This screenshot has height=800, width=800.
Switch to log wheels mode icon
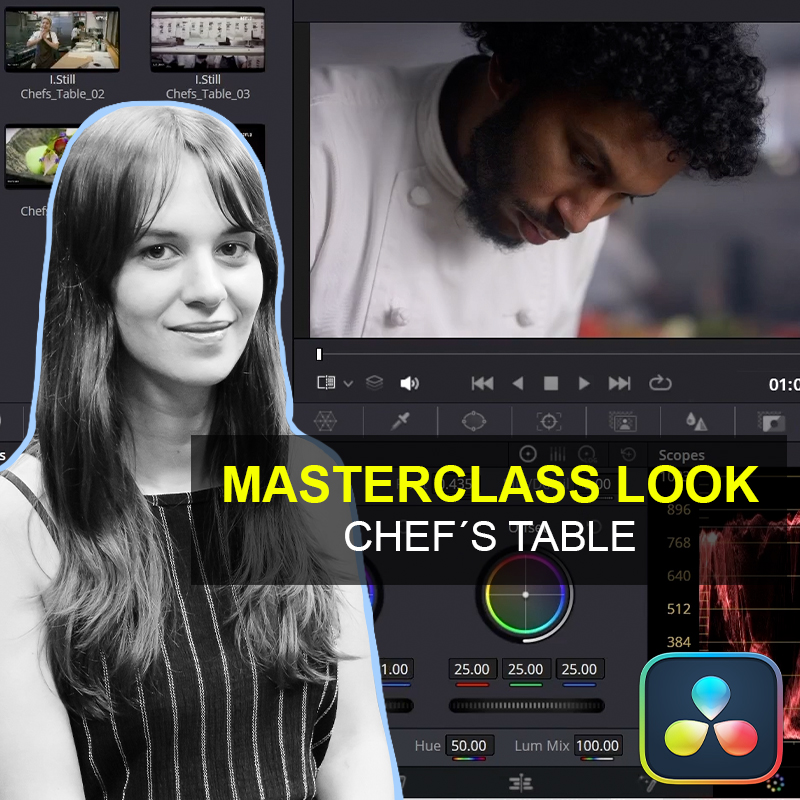click(x=587, y=454)
